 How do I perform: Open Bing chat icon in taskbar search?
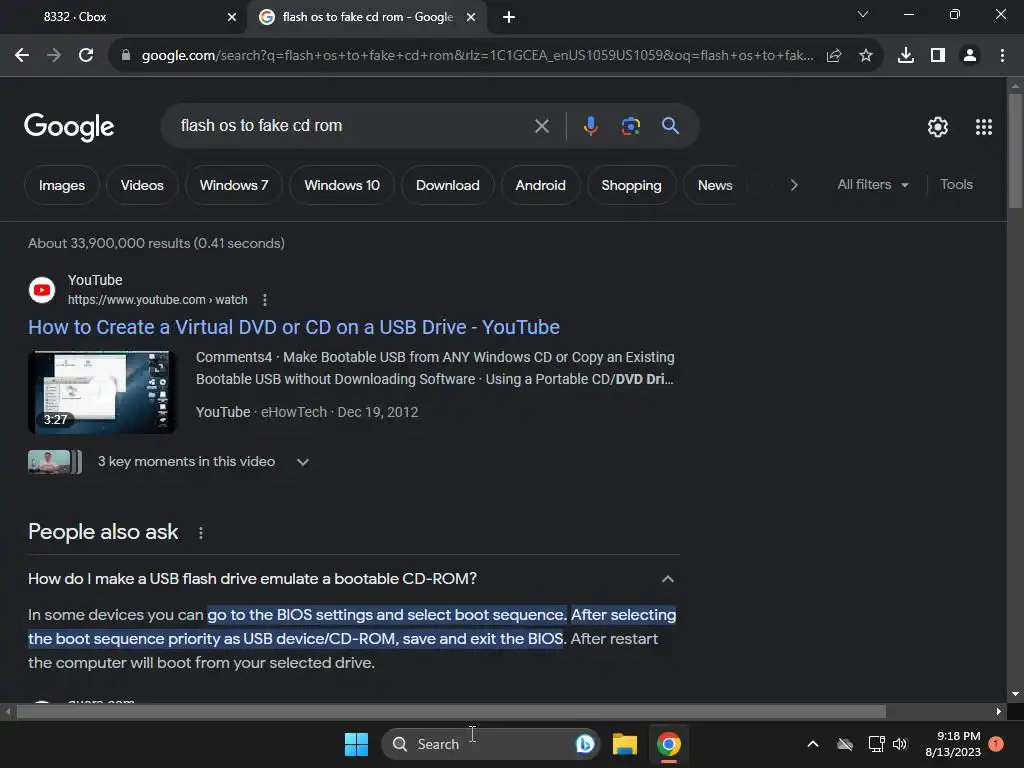[x=584, y=744]
